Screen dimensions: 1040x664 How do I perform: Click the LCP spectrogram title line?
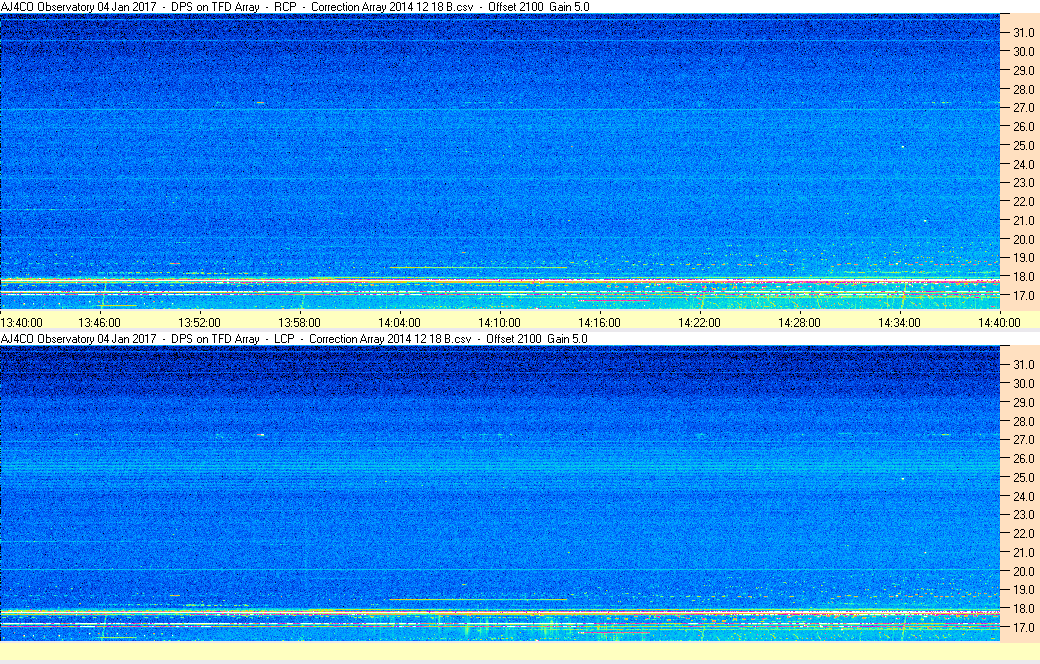[x=294, y=338]
